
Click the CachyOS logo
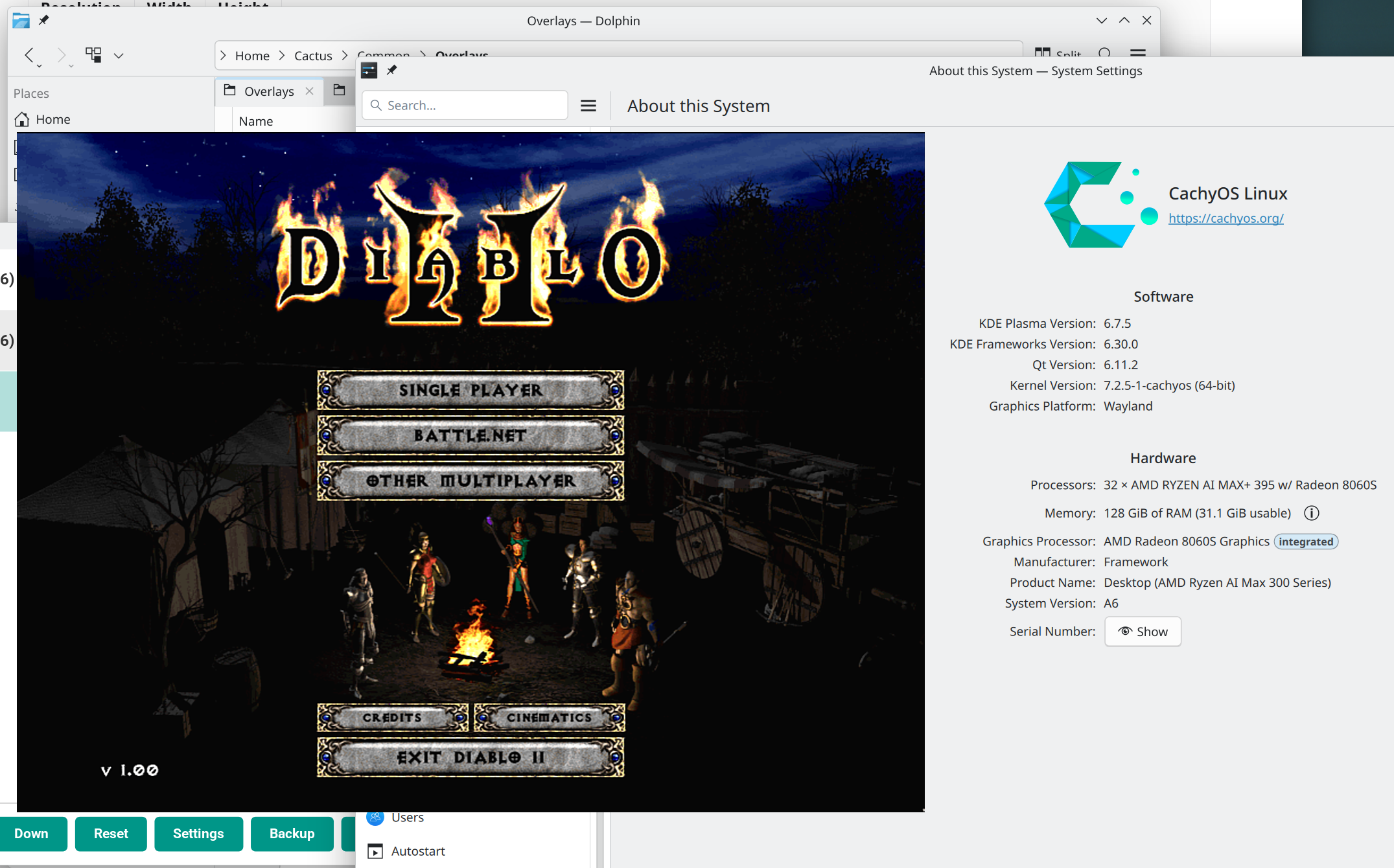[x=1100, y=205]
